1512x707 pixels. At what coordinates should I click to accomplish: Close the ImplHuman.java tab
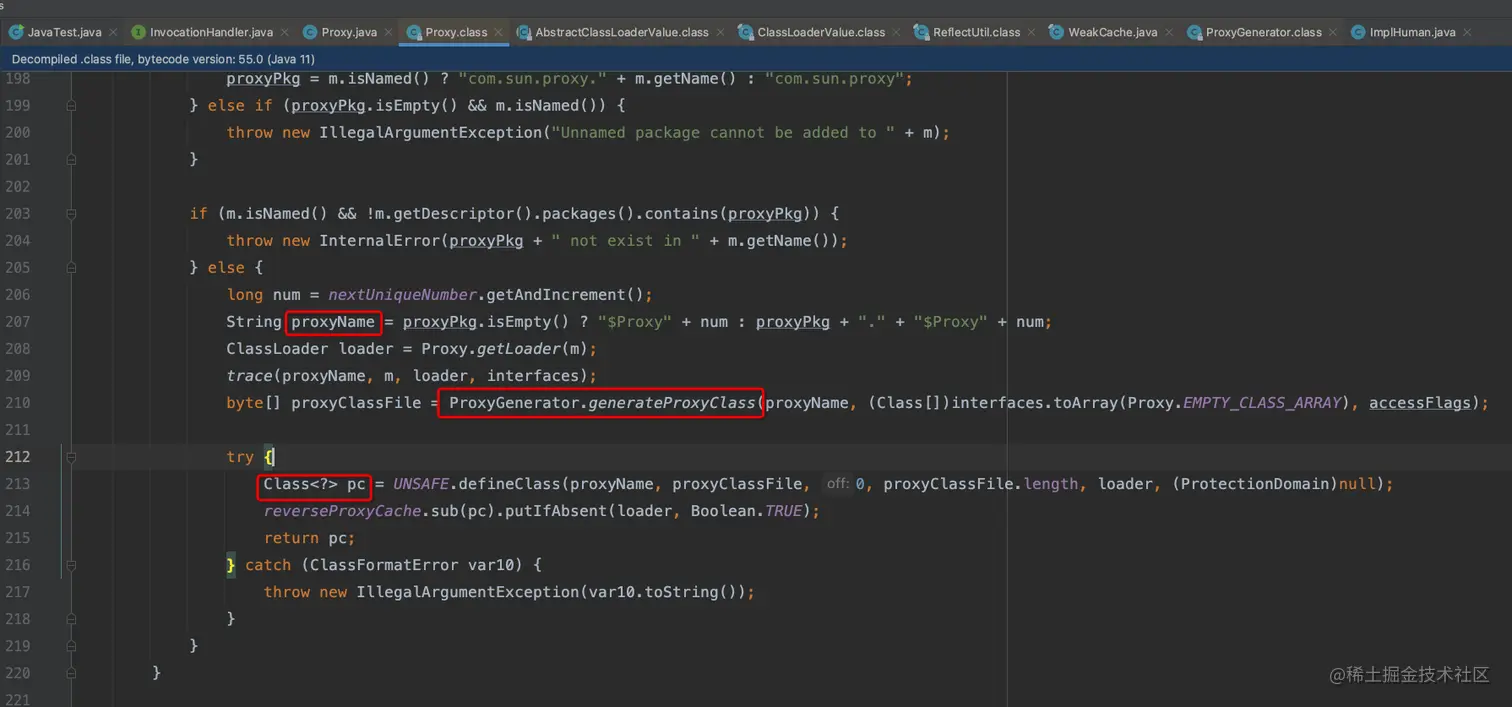pyautogui.click(x=1466, y=32)
